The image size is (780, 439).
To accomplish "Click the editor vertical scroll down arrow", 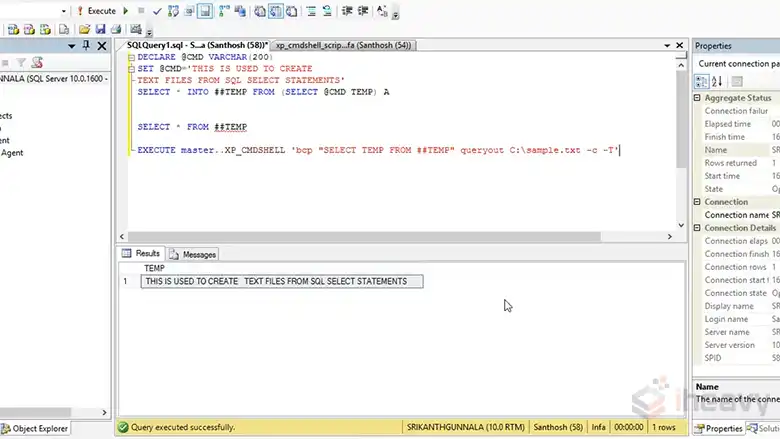I will 681,225.
